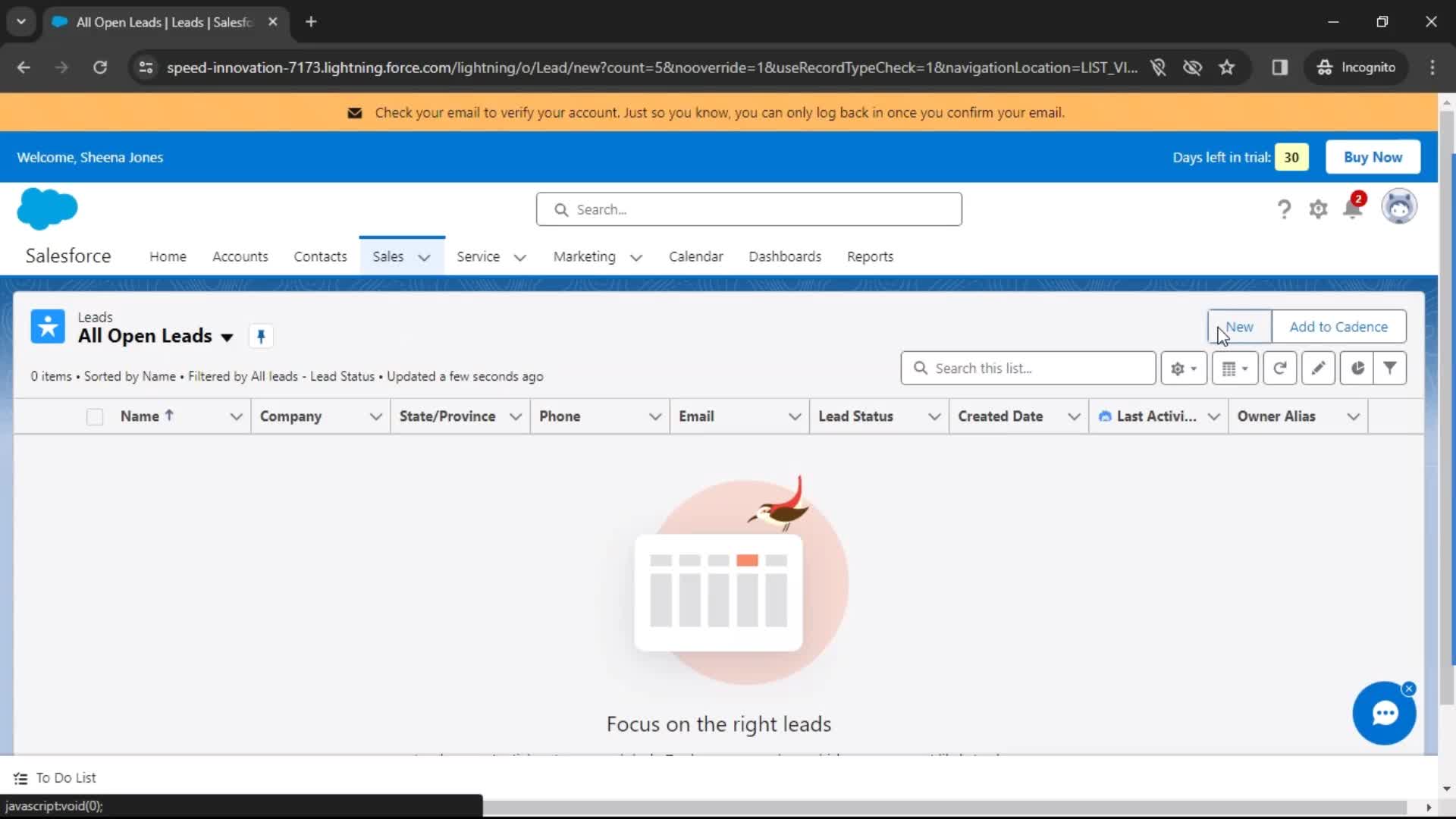
Task: Open the display-as table selector
Action: pos(1235,369)
